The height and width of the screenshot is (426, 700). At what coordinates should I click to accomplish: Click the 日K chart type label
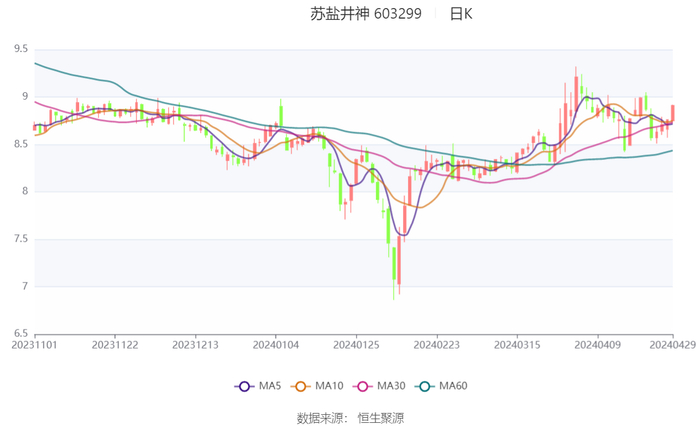[461, 14]
